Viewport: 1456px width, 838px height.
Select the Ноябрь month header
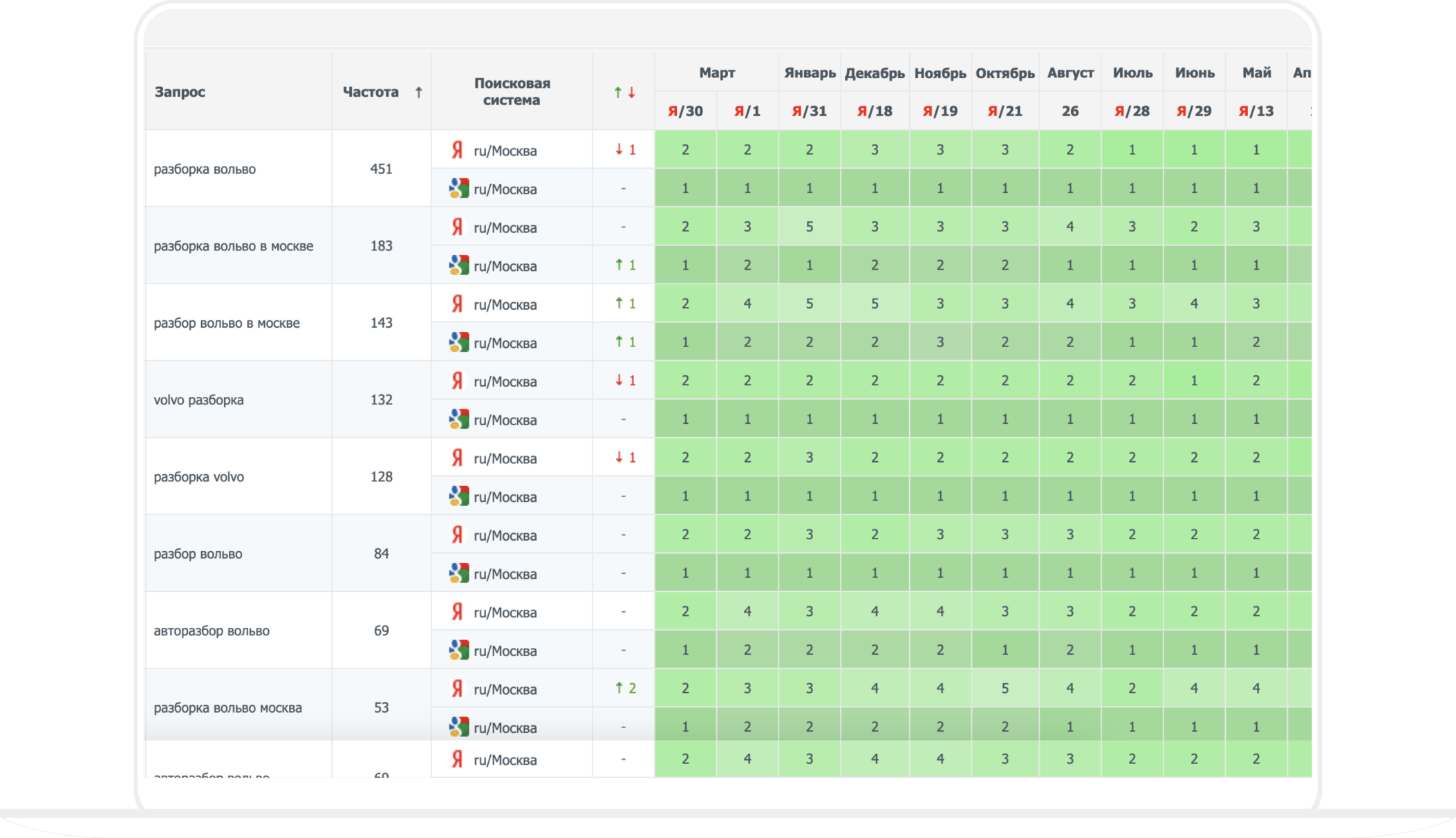(940, 73)
